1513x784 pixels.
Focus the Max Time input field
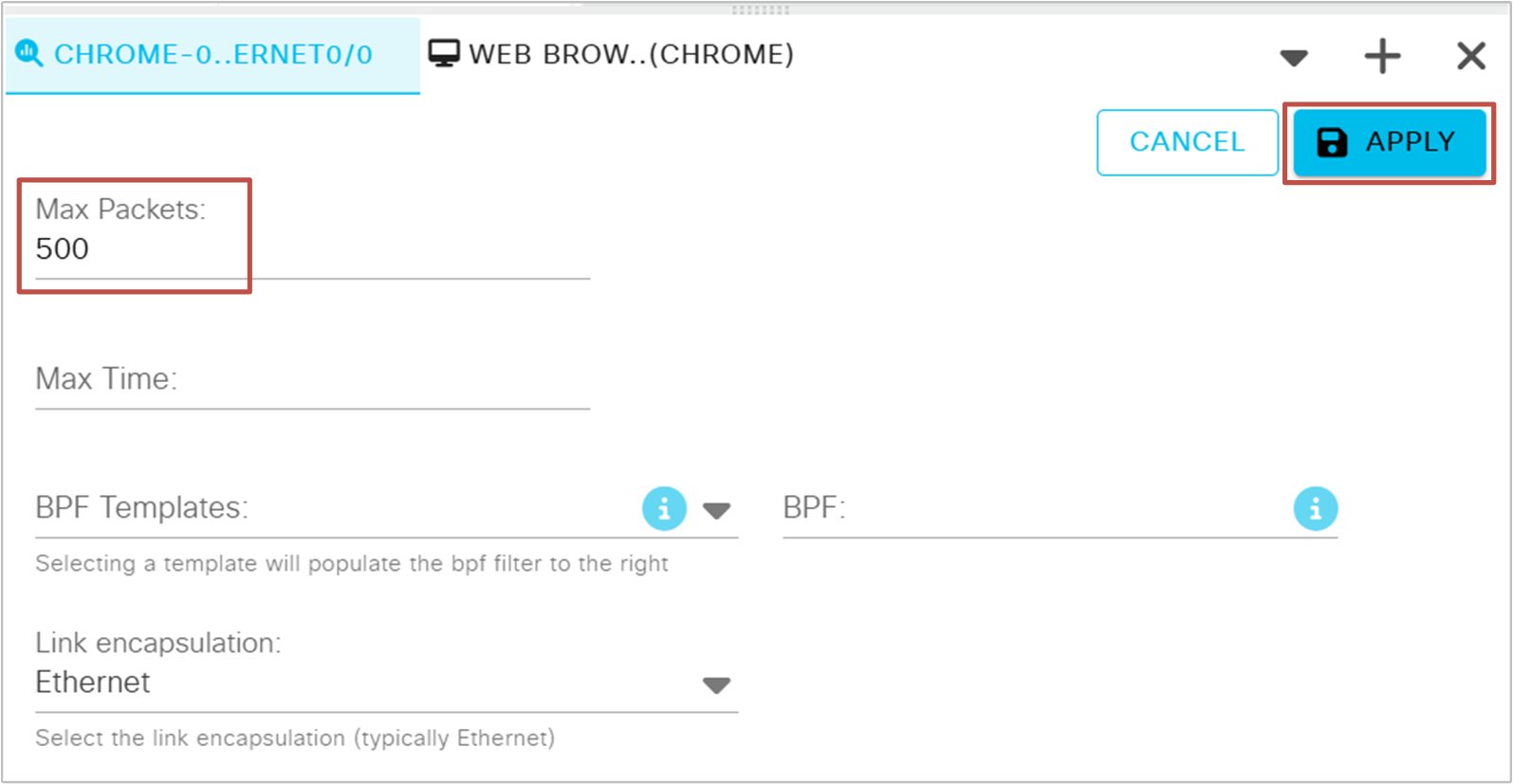click(x=312, y=379)
